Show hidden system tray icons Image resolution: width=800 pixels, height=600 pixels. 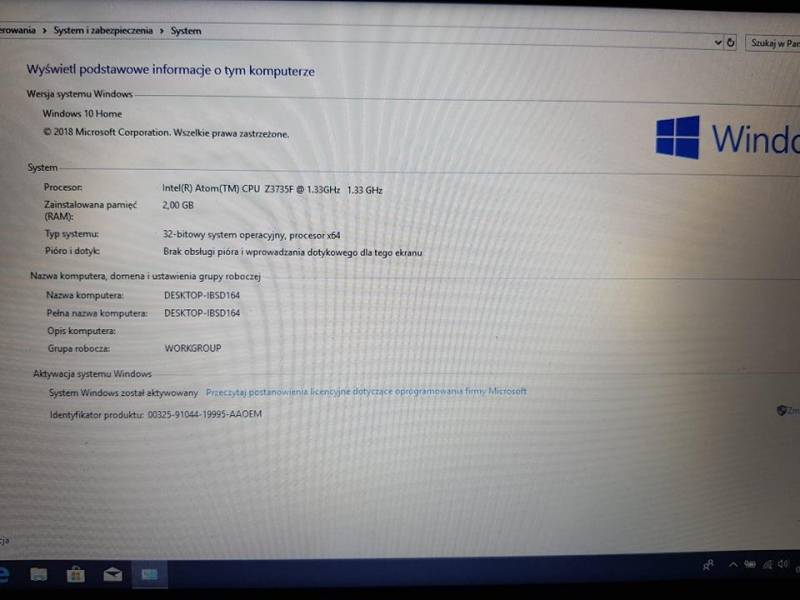(733, 564)
